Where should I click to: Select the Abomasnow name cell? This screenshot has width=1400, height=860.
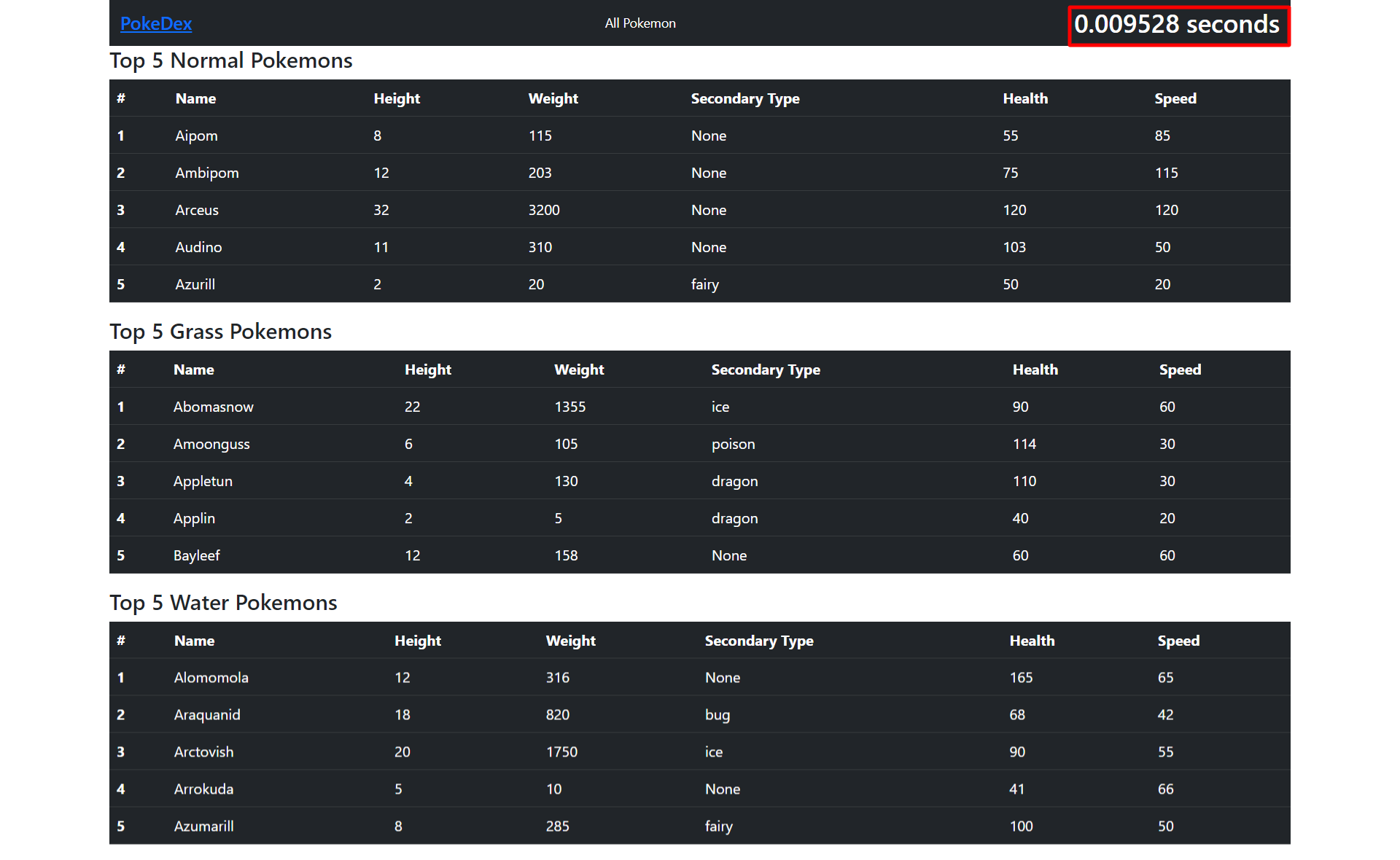(x=213, y=407)
